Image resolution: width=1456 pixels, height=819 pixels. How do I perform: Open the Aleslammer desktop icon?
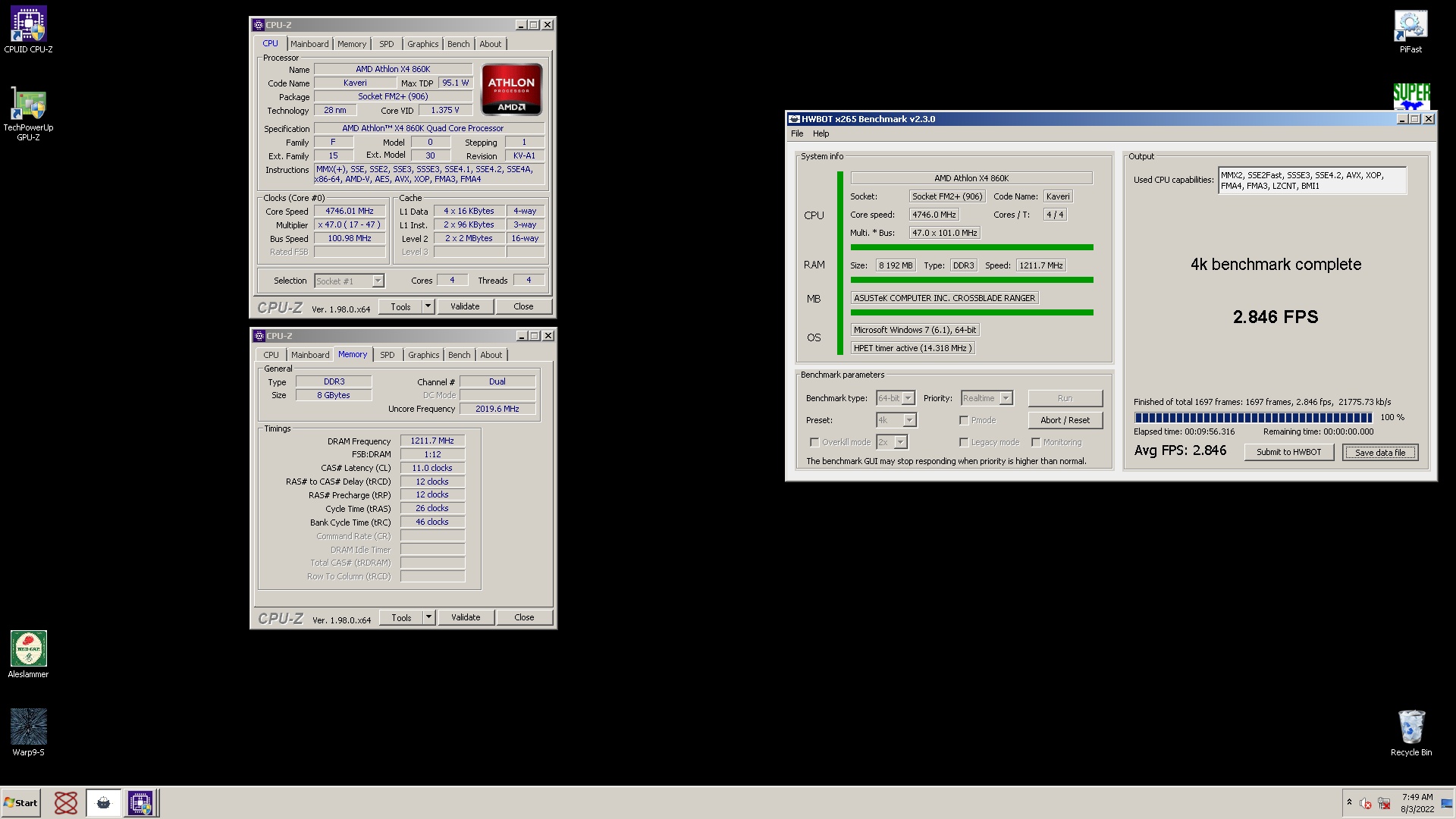(x=28, y=654)
